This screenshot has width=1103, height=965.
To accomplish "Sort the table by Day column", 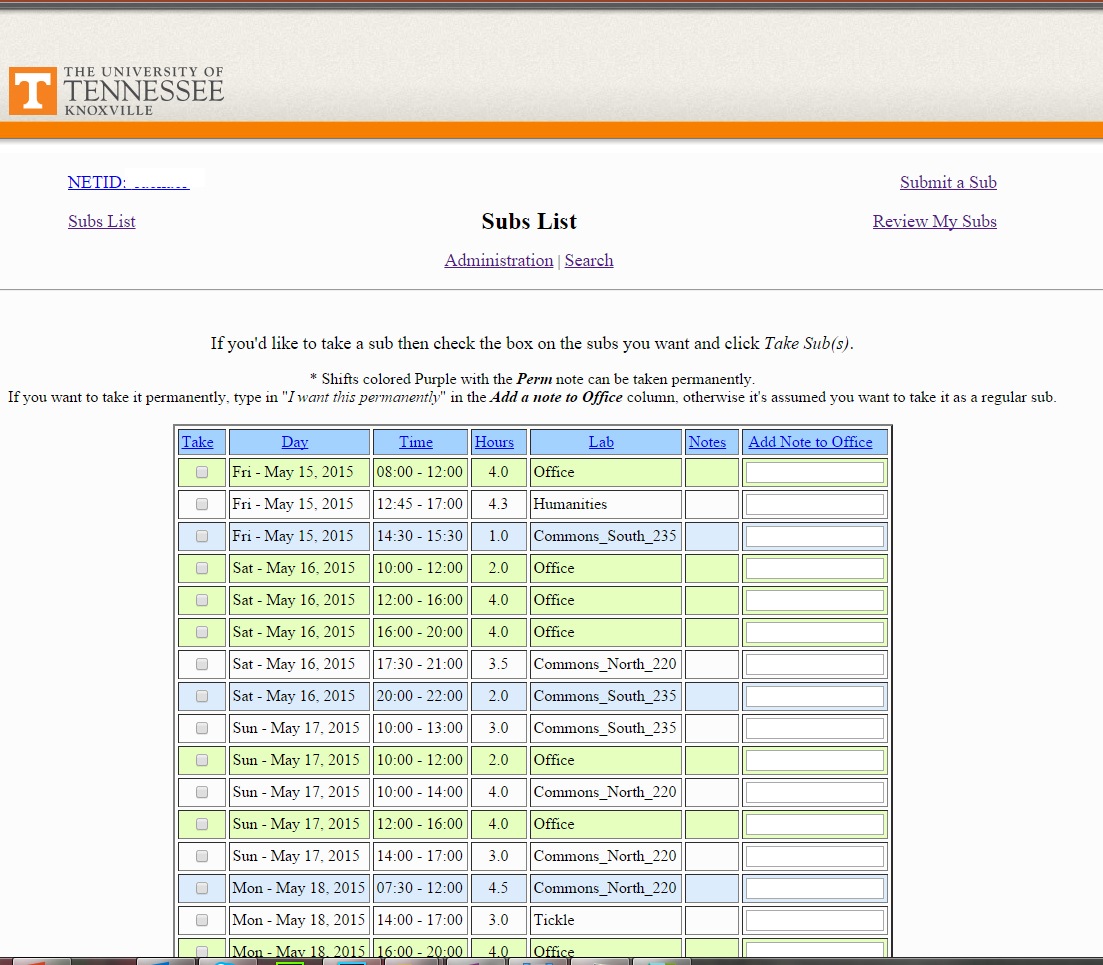I will [295, 442].
